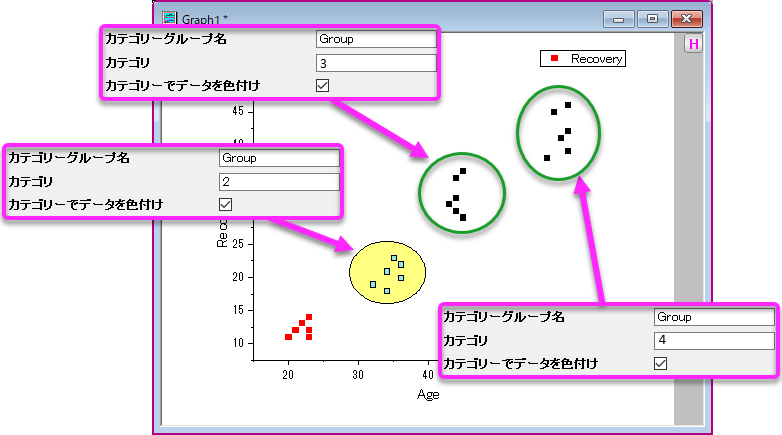Image resolution: width=782 pixels, height=435 pixels.
Task: Click the Graph1 window title
Action: [204, 19]
